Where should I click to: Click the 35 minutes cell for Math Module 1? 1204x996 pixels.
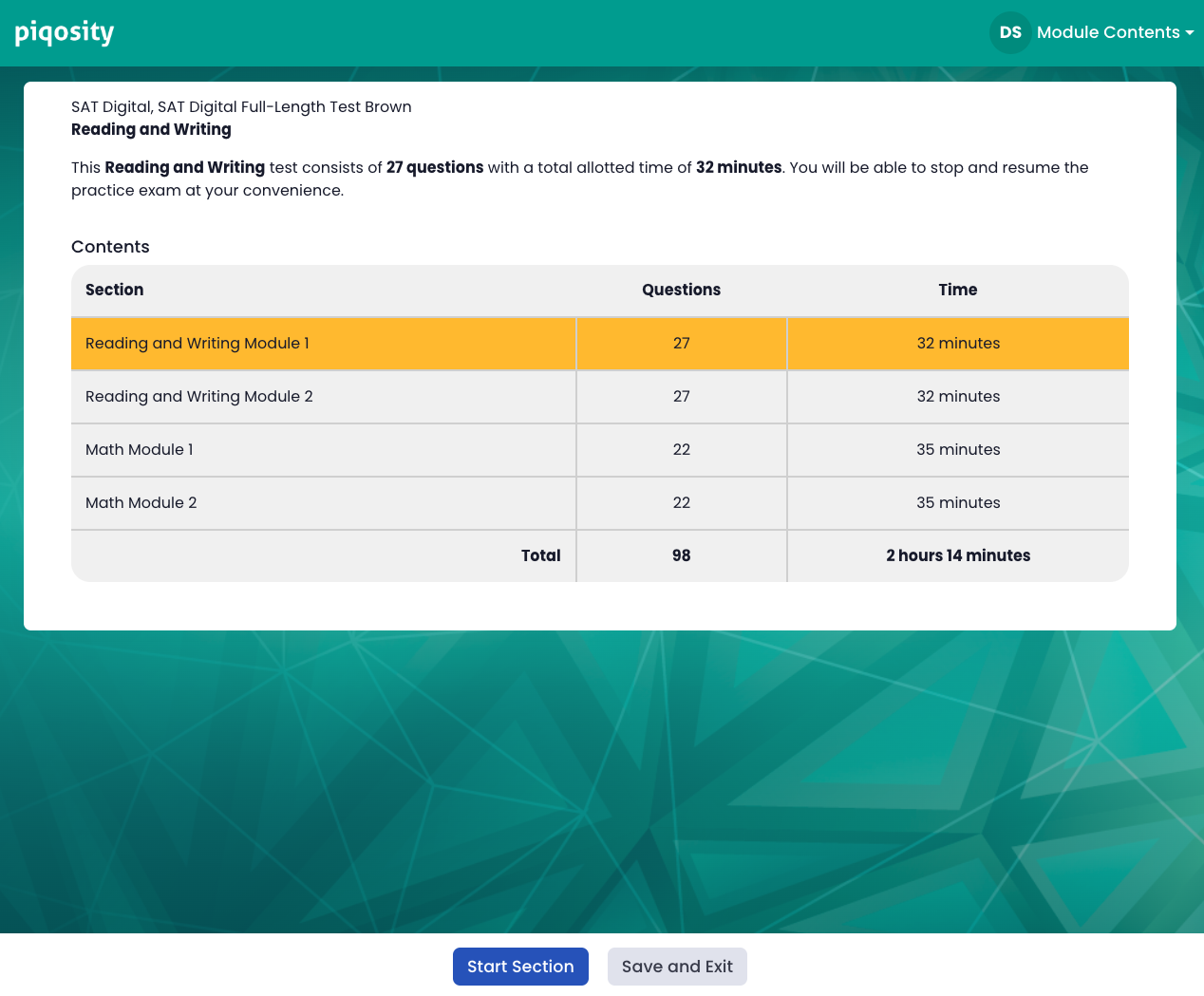tap(958, 450)
